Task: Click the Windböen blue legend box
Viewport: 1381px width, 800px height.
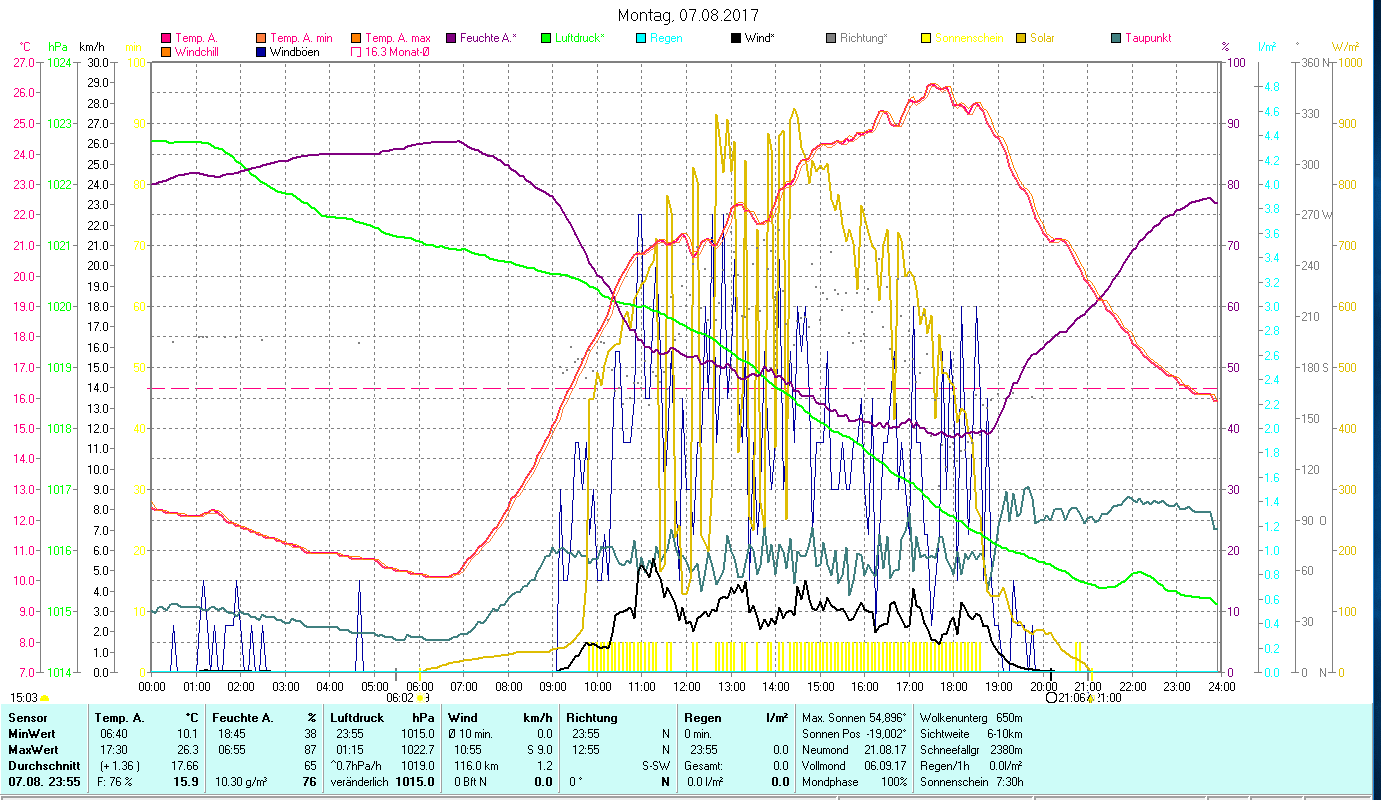Action: point(262,52)
